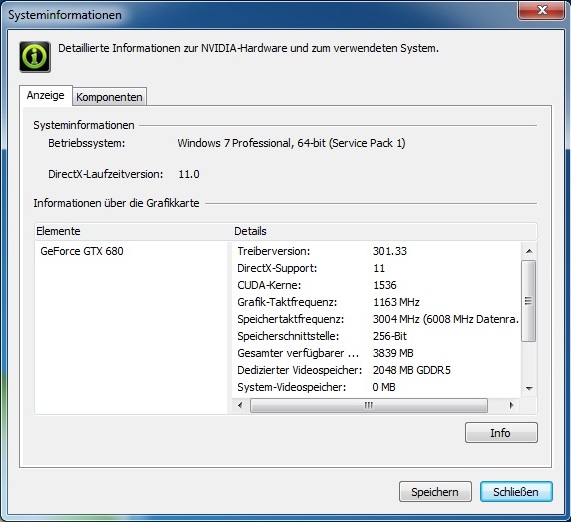Select the driver version value 301.33
Viewport: 571px width, 522px height.
tap(390, 251)
